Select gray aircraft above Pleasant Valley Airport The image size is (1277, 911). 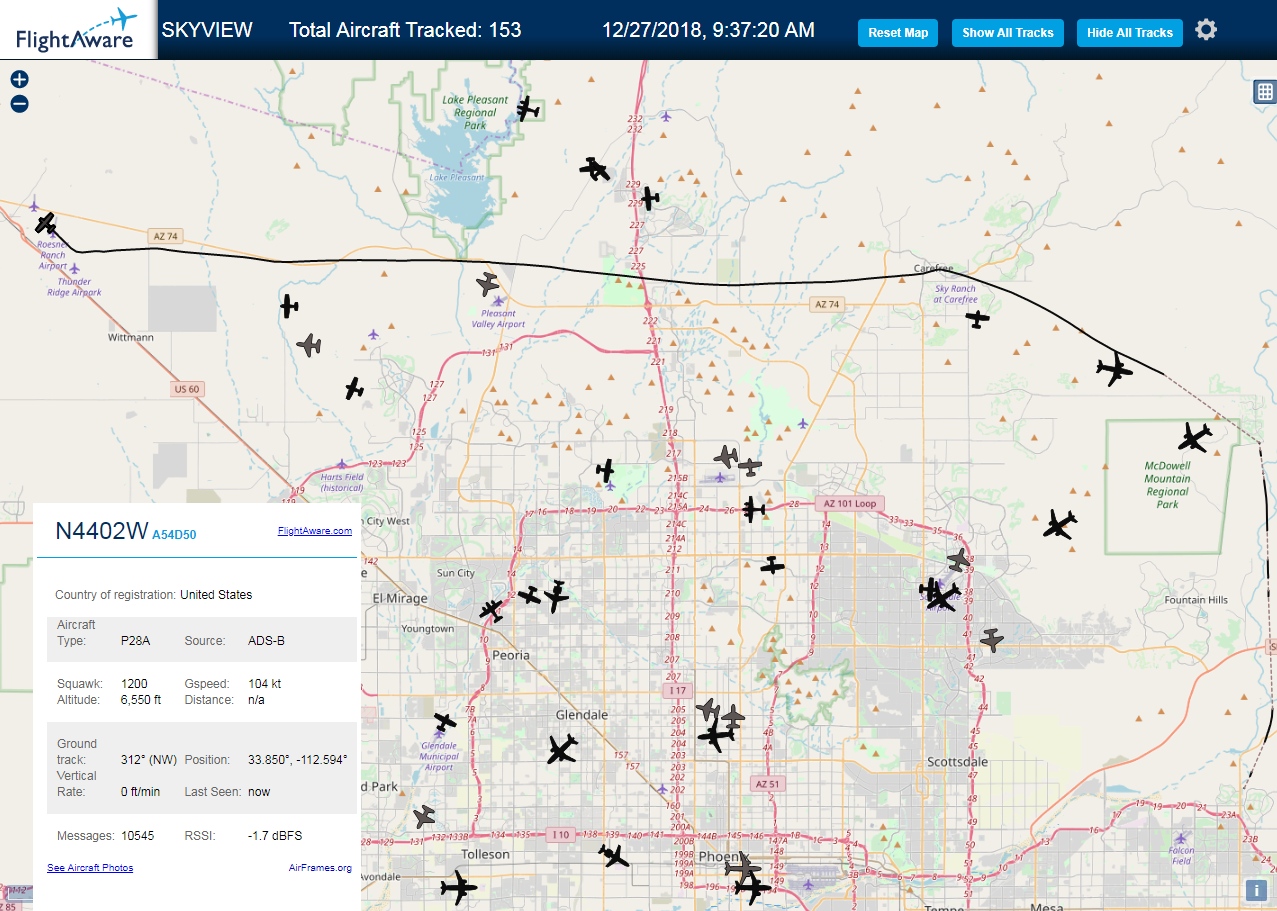tap(488, 285)
